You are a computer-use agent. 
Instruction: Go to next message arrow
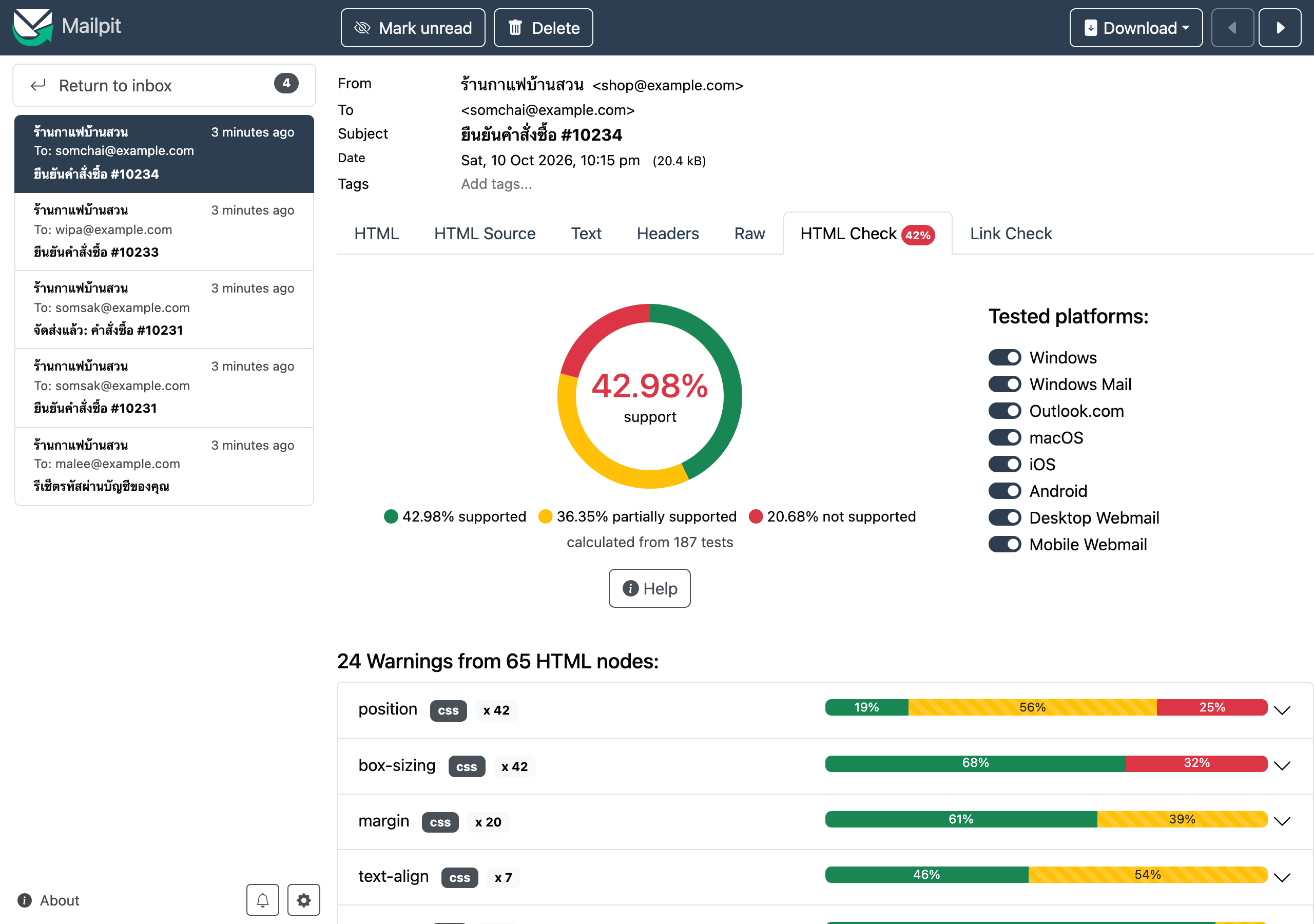[1280, 28]
